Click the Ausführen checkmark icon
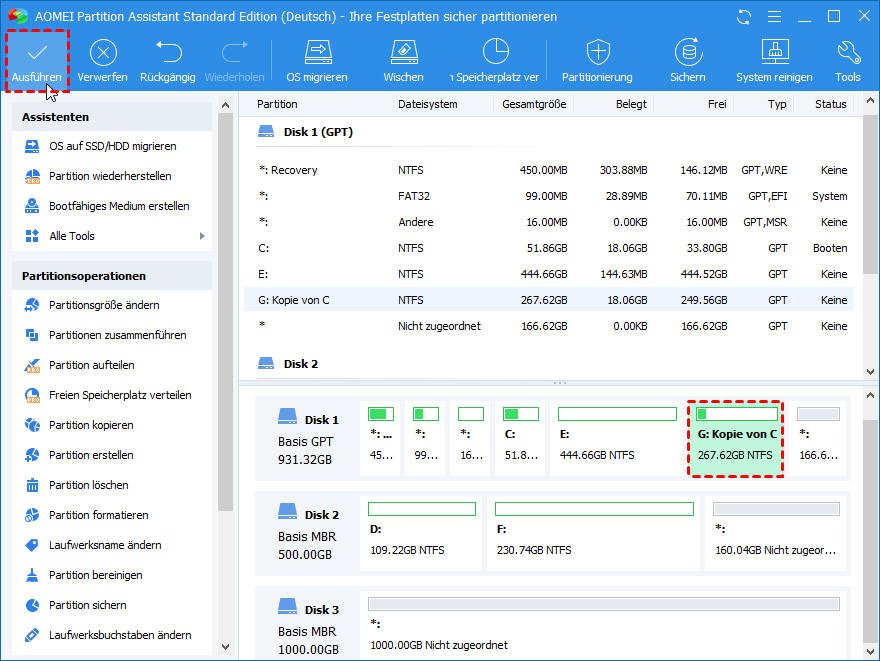The height and width of the screenshot is (661, 880). click(x=37, y=53)
